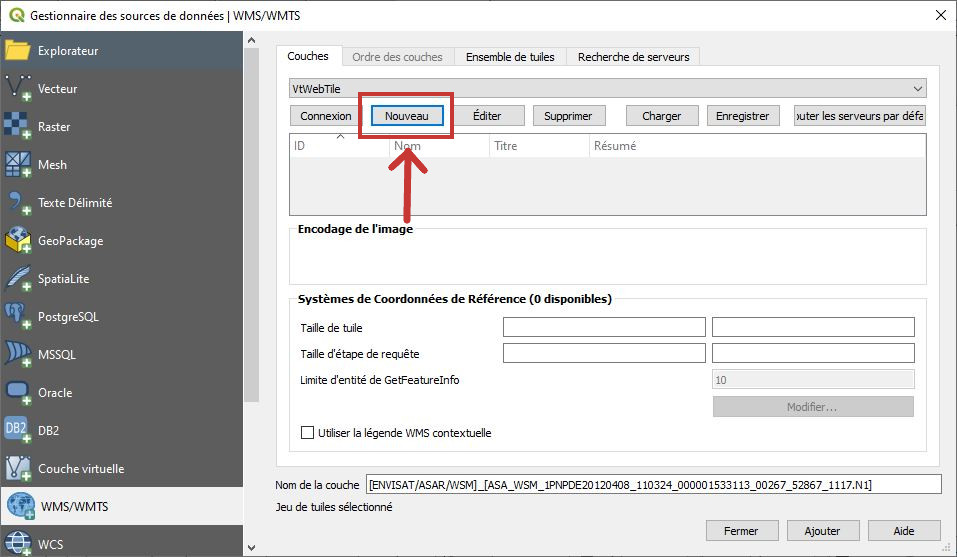Open the Mesh source icon
This screenshot has width=957, height=557.
18,165
